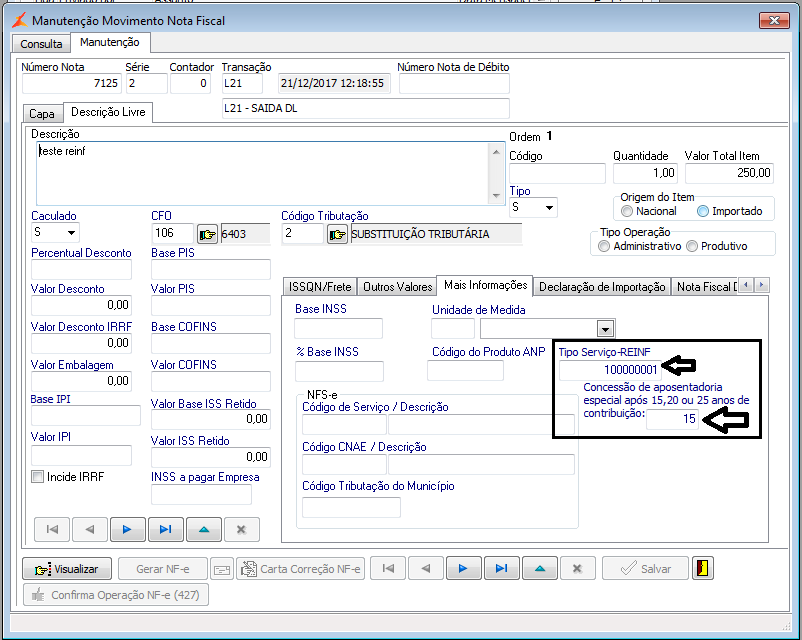Viewport: 802px width, 640px height.
Task: Click next record arrow in bottom toolbar
Action: [463, 568]
